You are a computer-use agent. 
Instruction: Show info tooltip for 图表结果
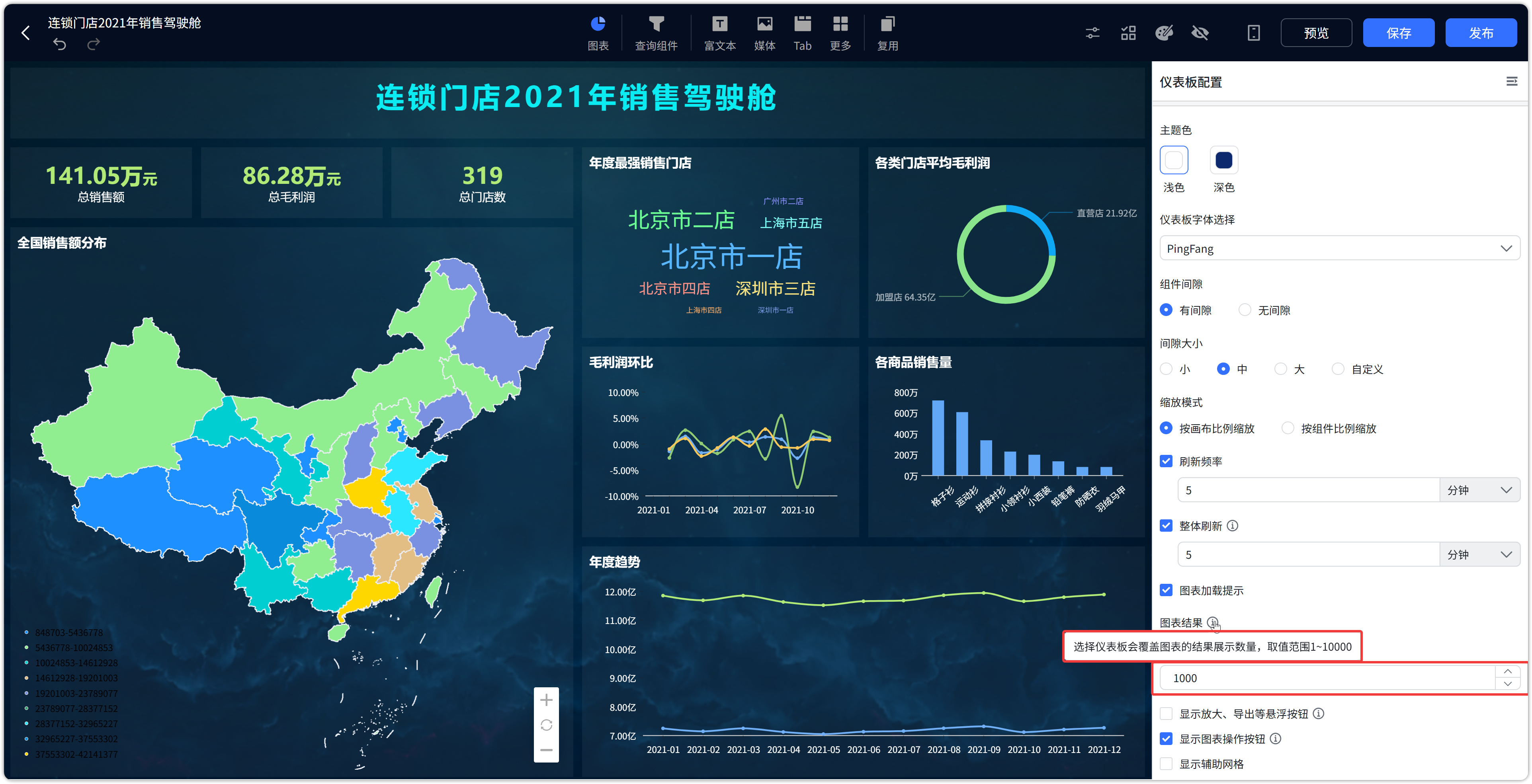coord(1213,622)
